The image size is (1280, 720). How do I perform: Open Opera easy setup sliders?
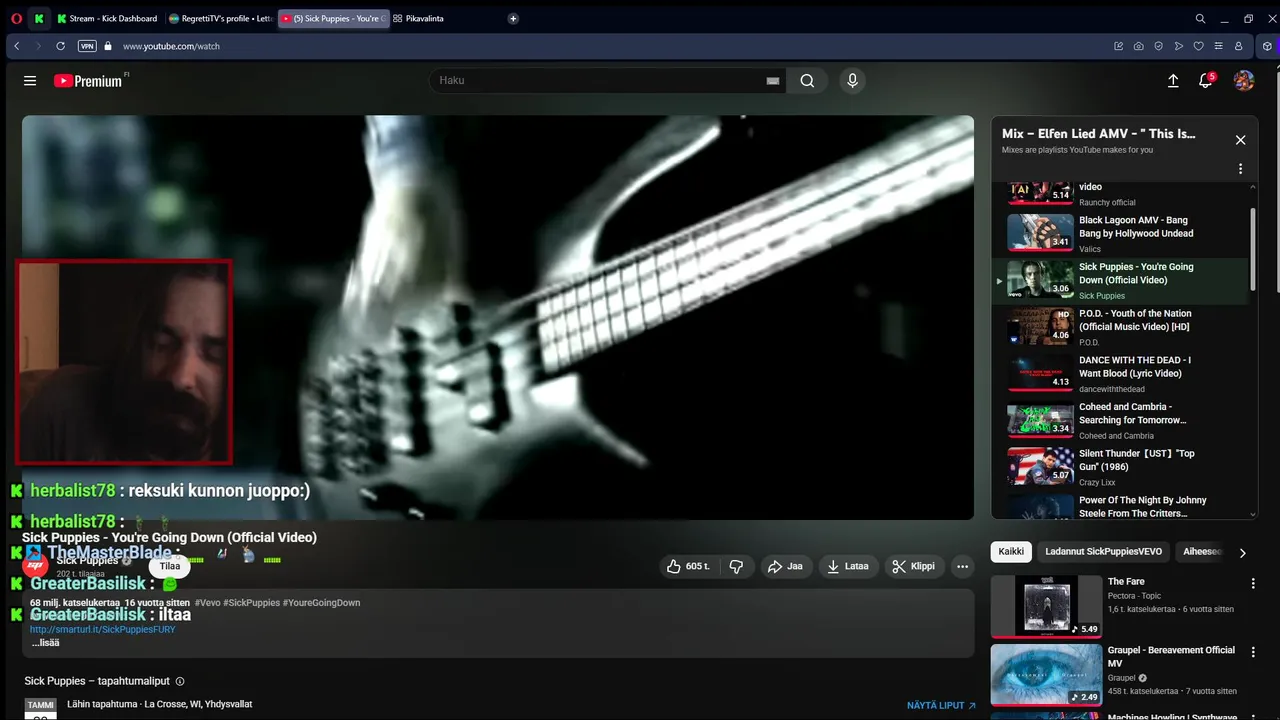click(1218, 46)
